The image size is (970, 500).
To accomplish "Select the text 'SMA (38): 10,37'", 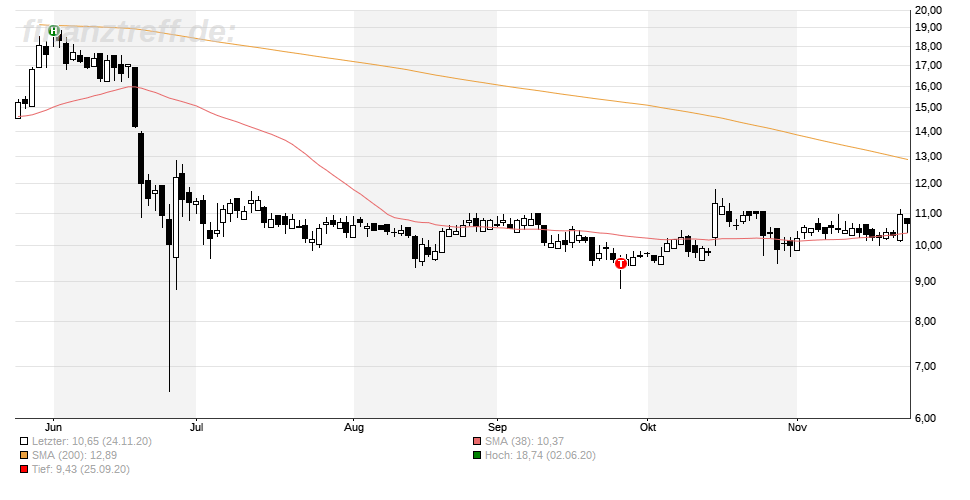I will [524, 442].
